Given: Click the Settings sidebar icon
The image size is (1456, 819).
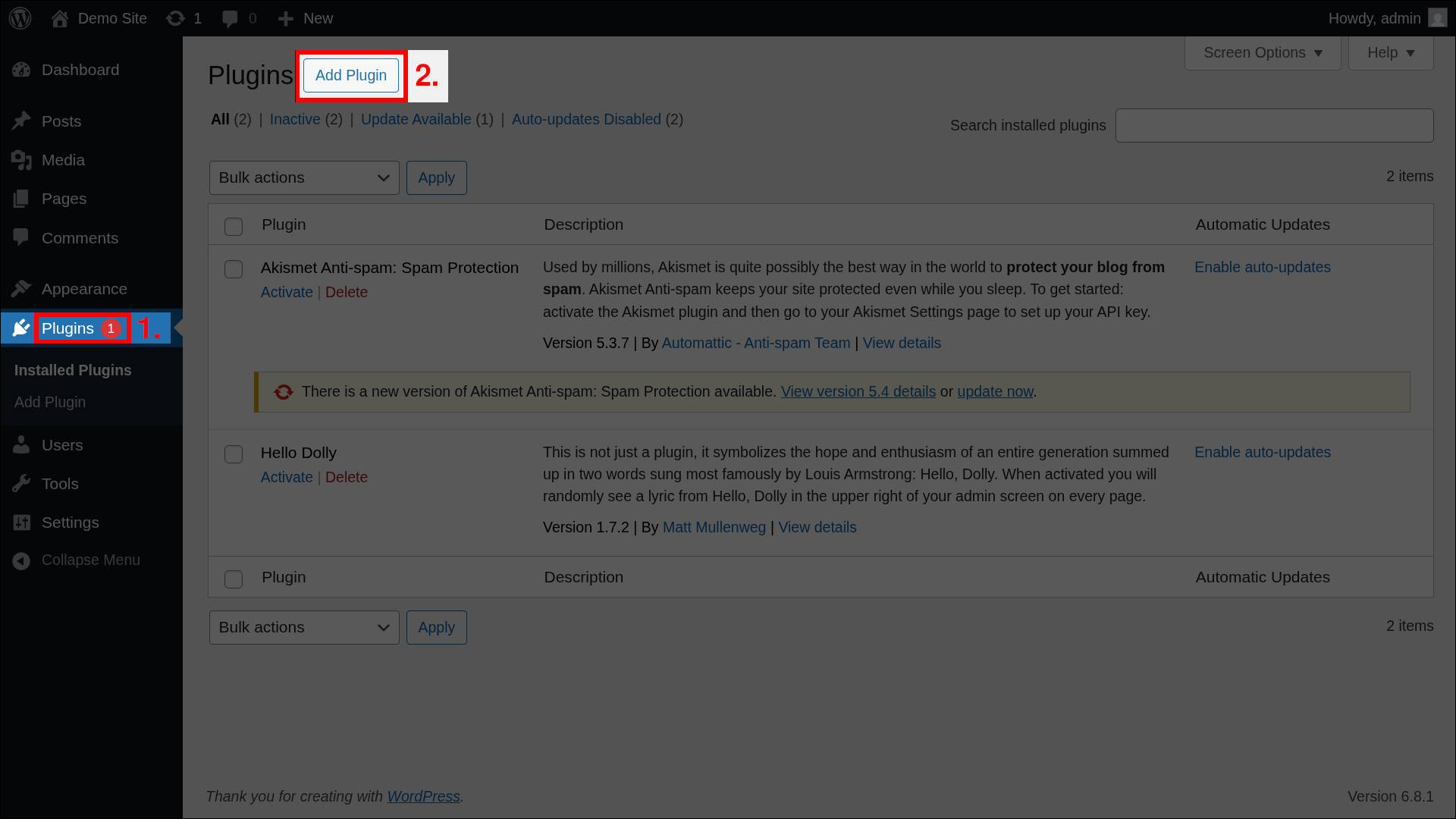Looking at the screenshot, I should [x=22, y=522].
